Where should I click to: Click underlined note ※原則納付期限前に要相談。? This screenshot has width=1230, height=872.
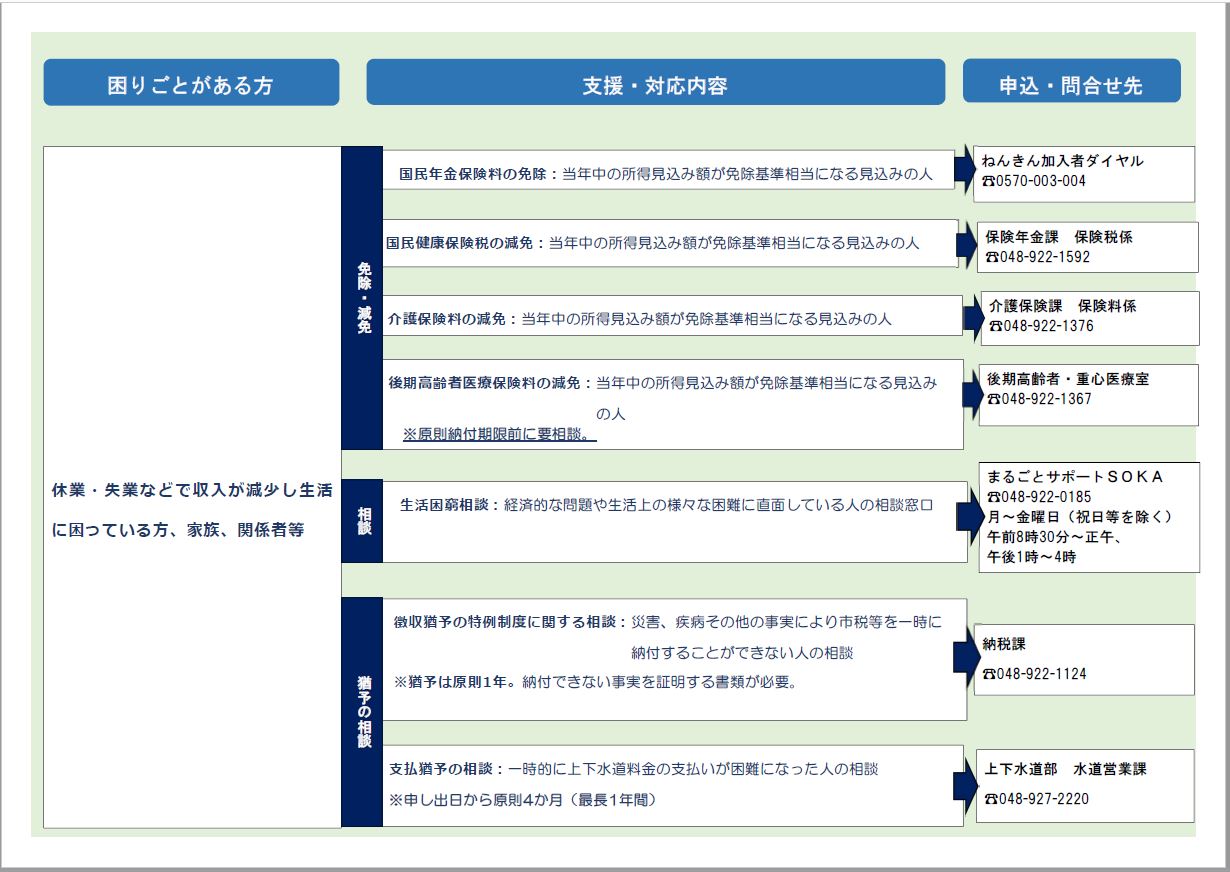click(x=499, y=434)
